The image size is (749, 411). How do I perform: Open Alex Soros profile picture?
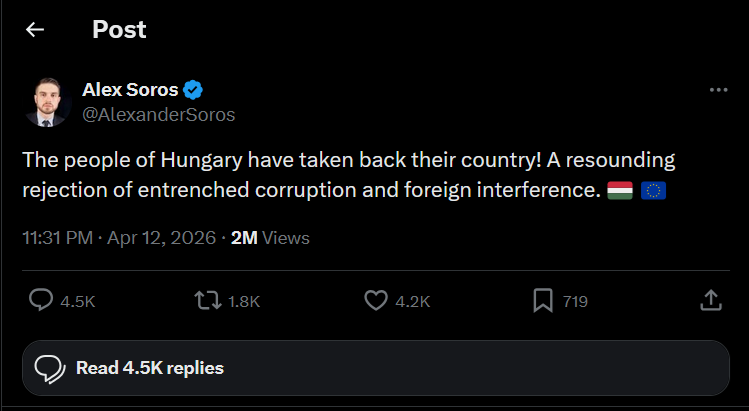pos(47,101)
